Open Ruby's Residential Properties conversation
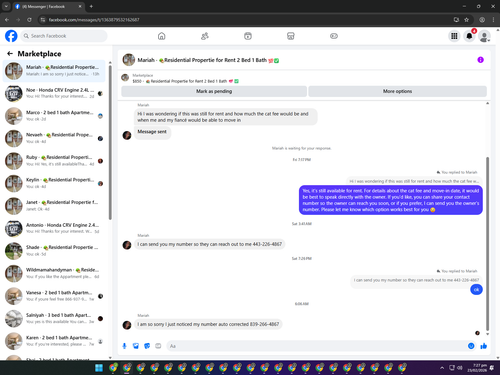This screenshot has width=500, height=375. click(x=54, y=161)
